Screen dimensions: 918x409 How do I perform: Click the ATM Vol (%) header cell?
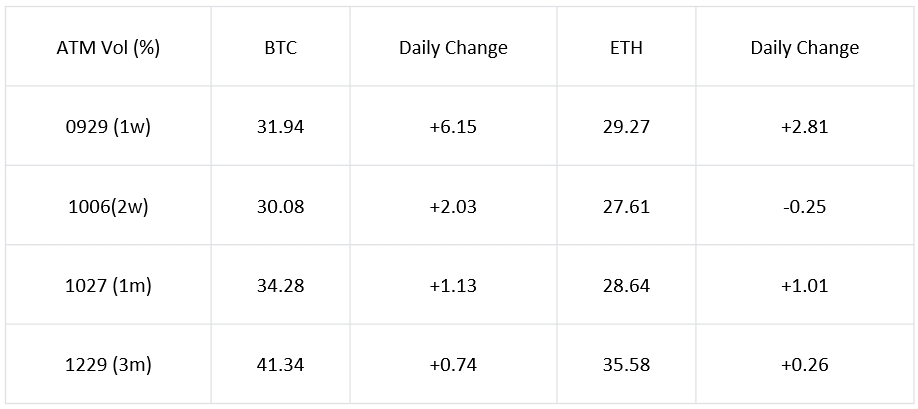108,47
